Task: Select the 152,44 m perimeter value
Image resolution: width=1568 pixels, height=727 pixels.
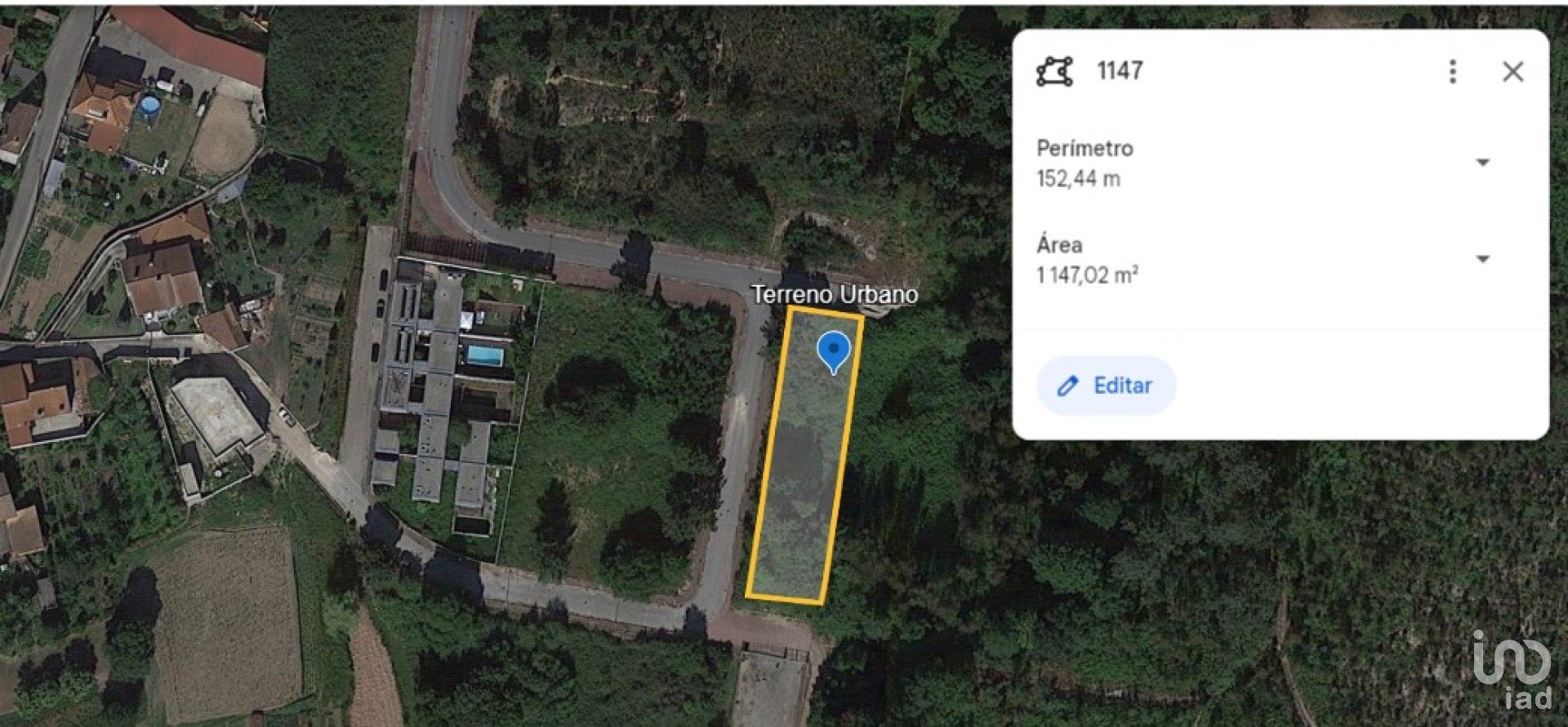Action: 1078,179
